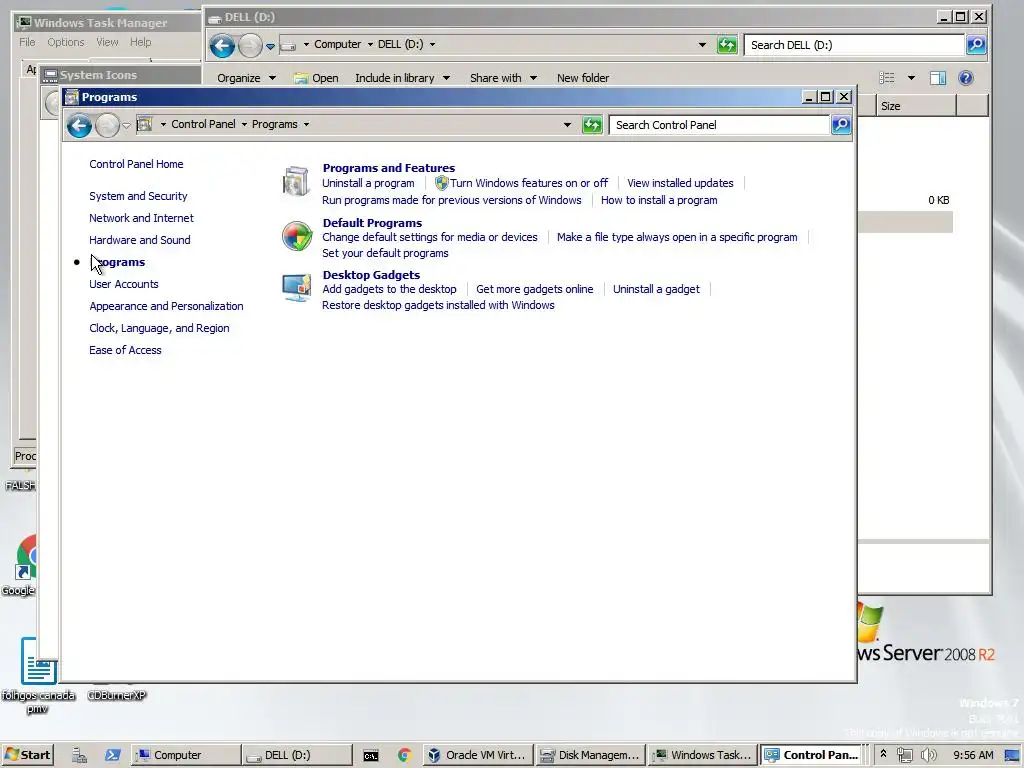Click the Default Programs icon
1024x768 pixels.
click(297, 236)
